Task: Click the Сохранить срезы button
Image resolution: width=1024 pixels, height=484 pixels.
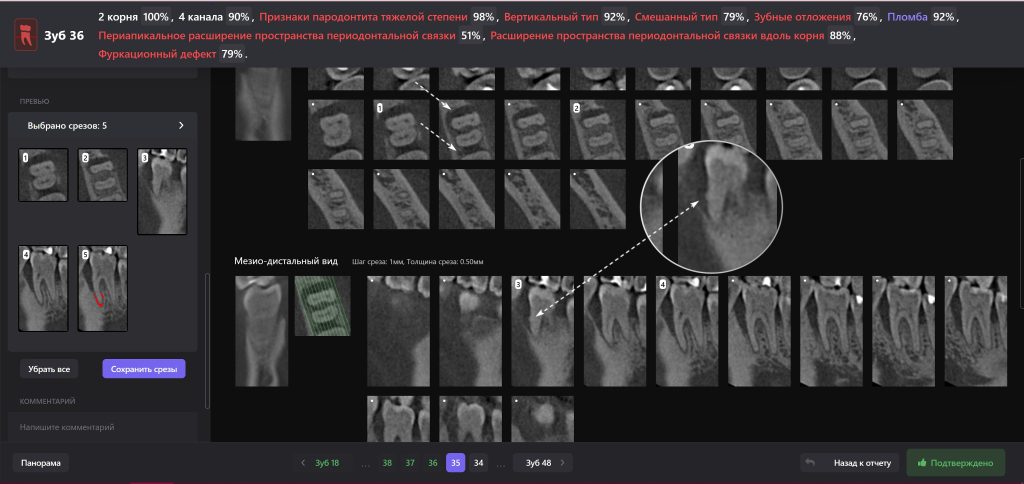Action: (144, 369)
